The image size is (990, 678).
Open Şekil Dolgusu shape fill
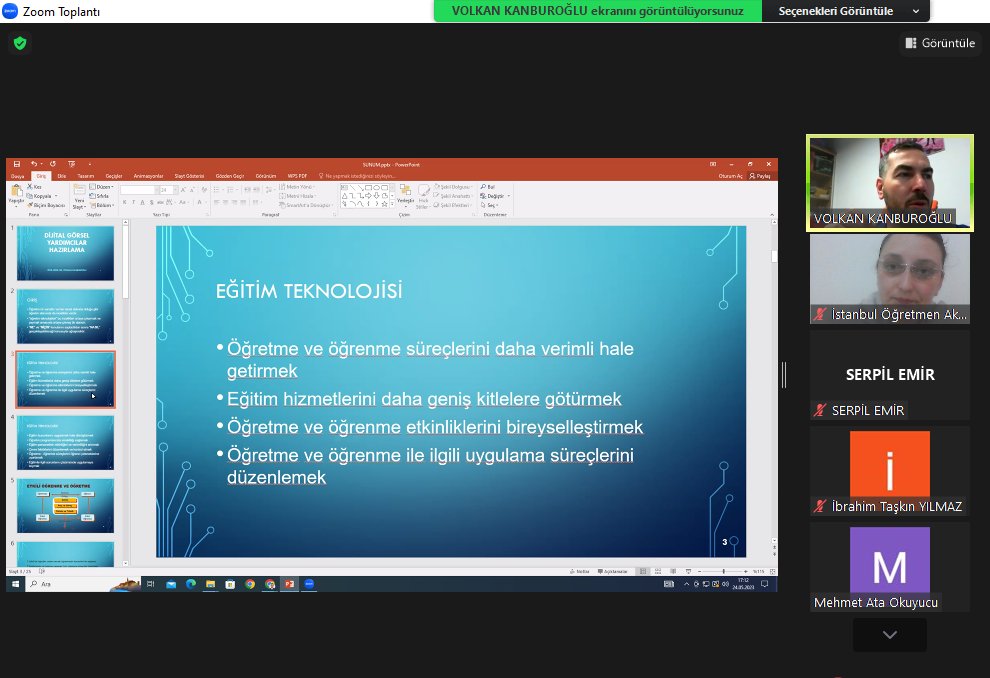(453, 187)
